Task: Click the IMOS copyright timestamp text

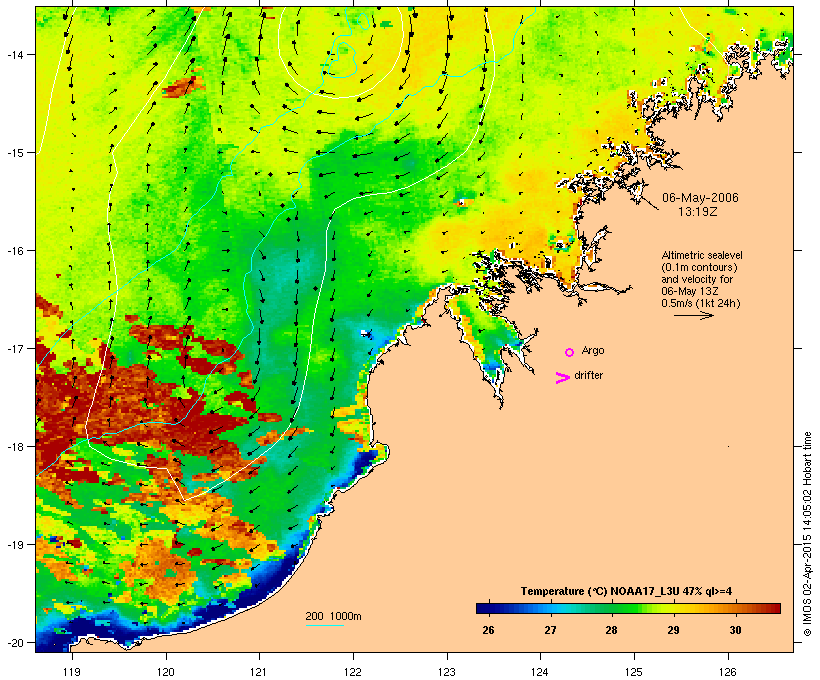Action: pos(807,534)
